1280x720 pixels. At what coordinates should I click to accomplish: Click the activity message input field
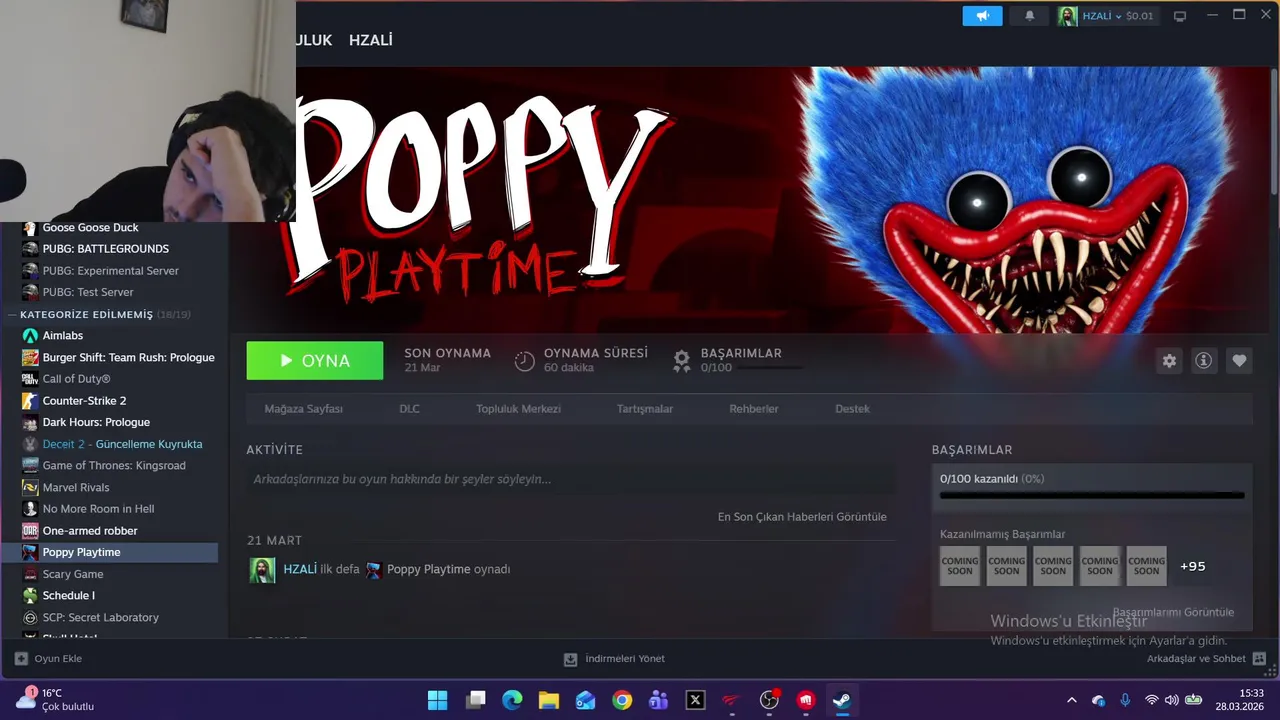pyautogui.click(x=571, y=479)
